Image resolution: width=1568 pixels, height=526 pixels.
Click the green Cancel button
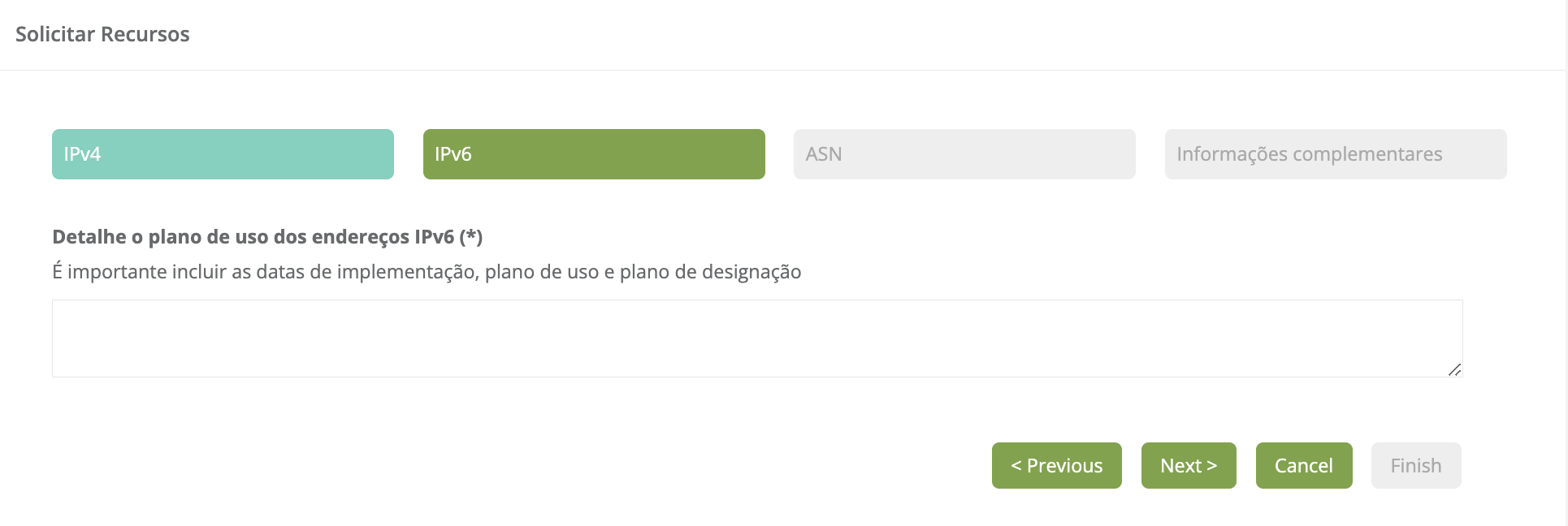click(1303, 466)
